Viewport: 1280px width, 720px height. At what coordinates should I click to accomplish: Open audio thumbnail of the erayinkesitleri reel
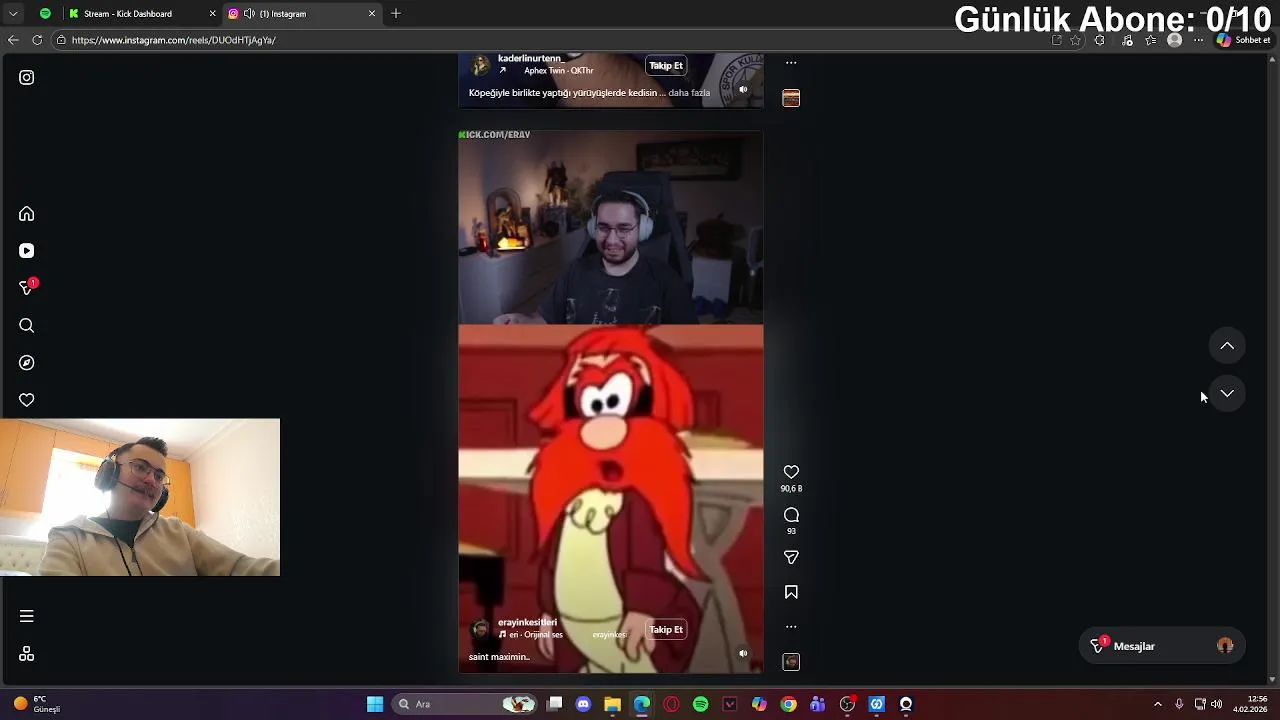click(x=791, y=662)
